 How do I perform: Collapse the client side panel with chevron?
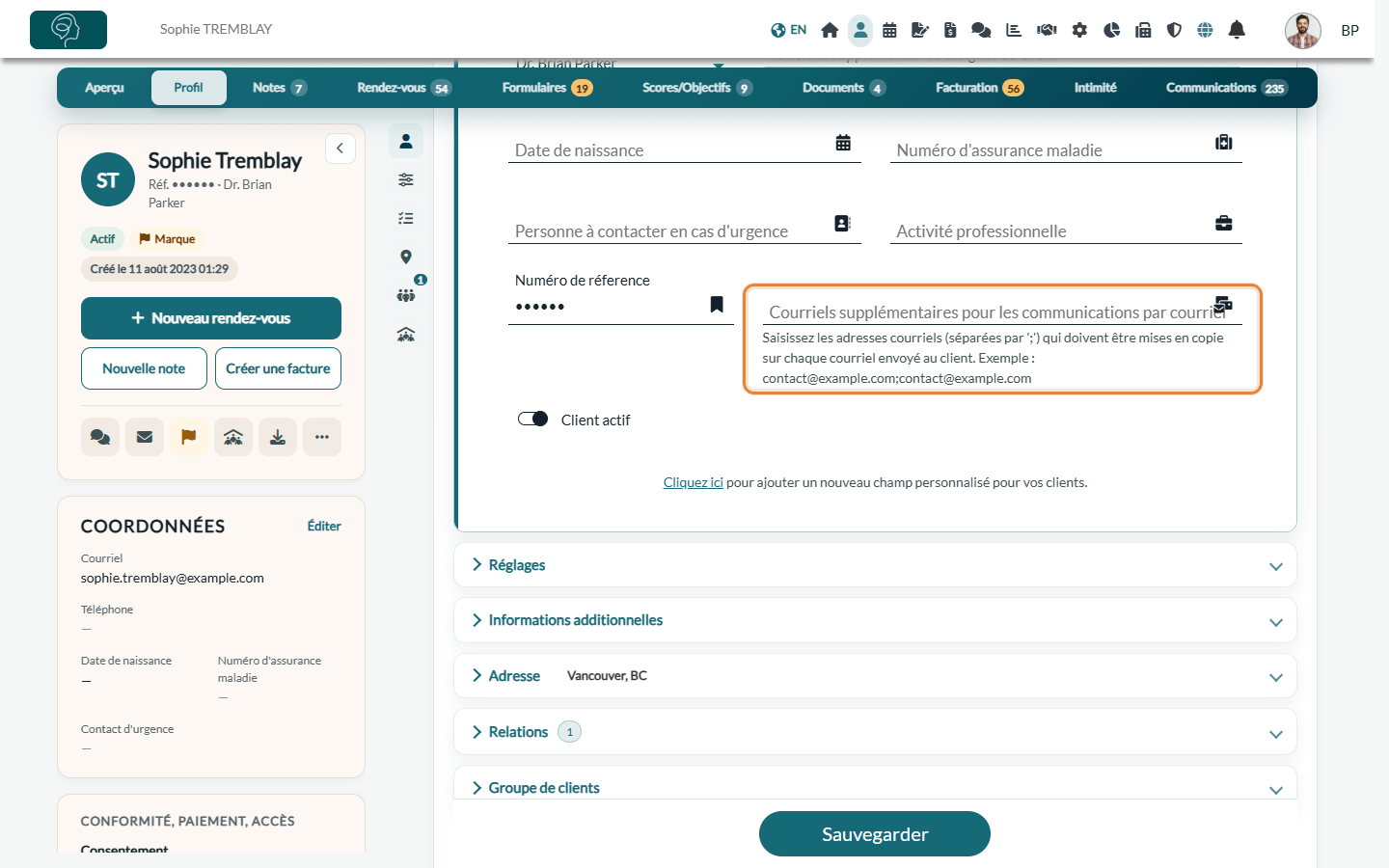pos(340,149)
